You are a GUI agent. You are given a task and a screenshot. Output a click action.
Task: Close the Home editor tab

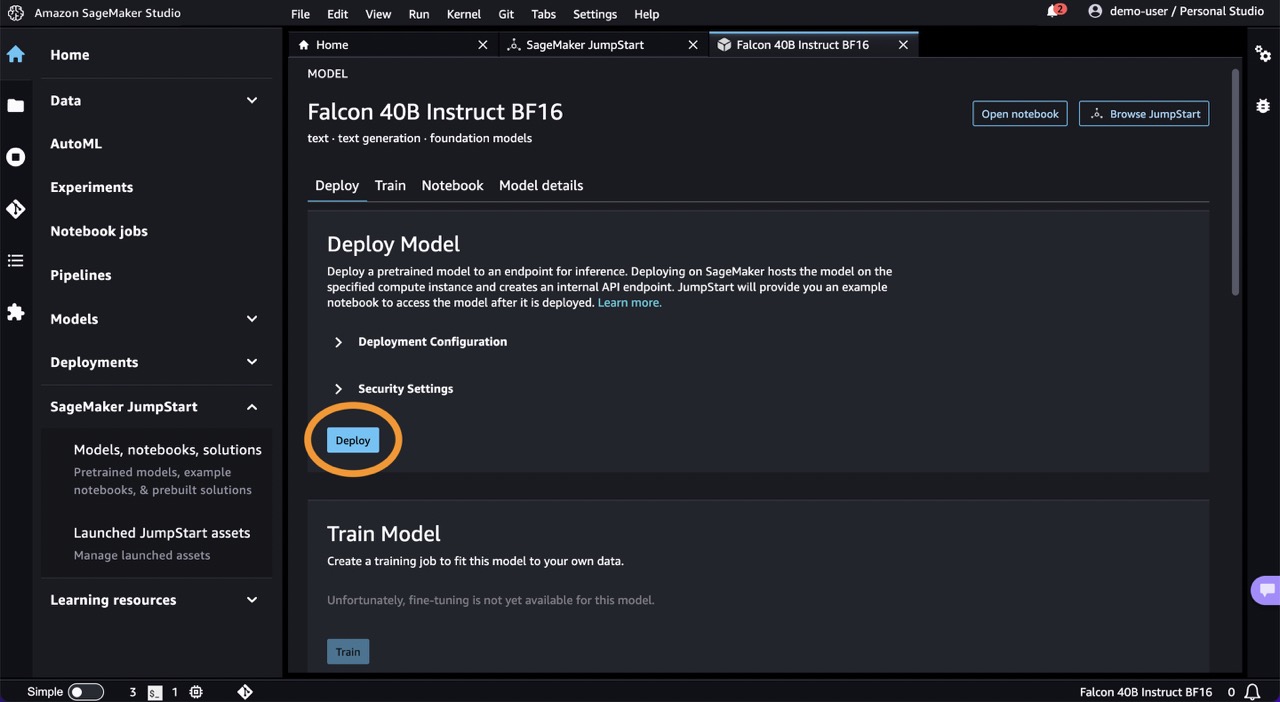483,45
